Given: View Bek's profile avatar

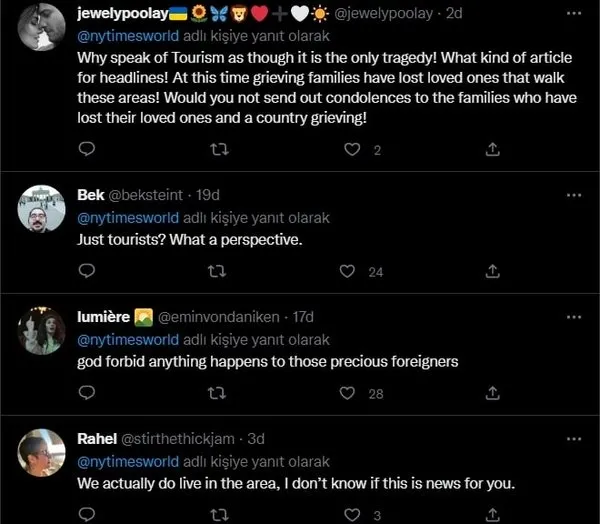Looking at the screenshot, I should (x=42, y=208).
